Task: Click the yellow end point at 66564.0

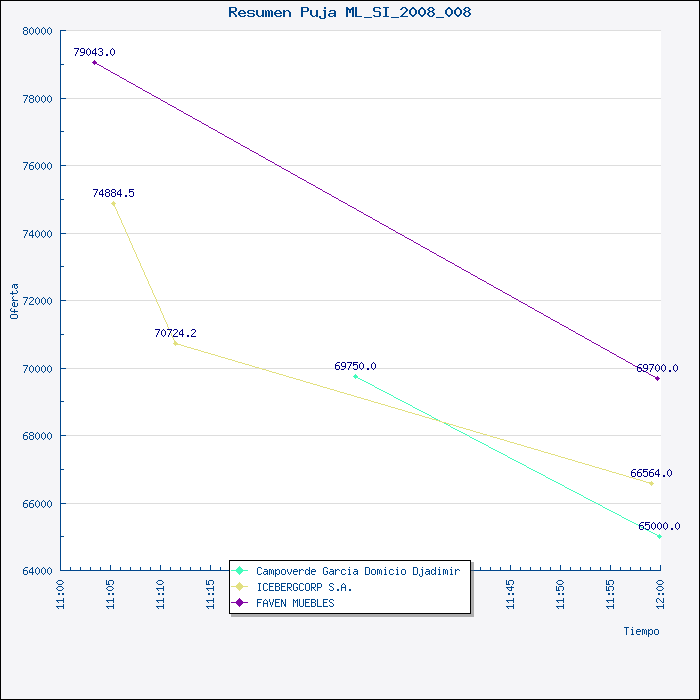Action: point(651,483)
